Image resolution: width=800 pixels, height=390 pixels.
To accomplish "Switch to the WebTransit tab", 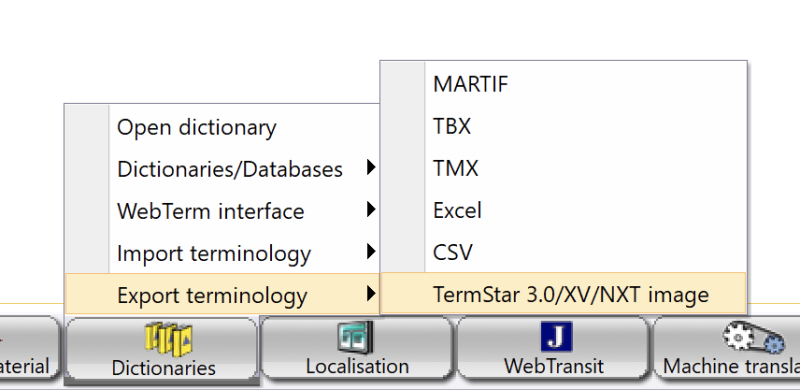I will pyautogui.click(x=554, y=348).
